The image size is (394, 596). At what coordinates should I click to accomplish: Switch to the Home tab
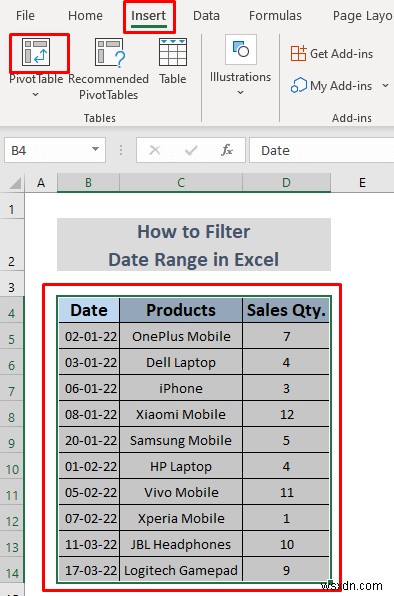click(85, 16)
